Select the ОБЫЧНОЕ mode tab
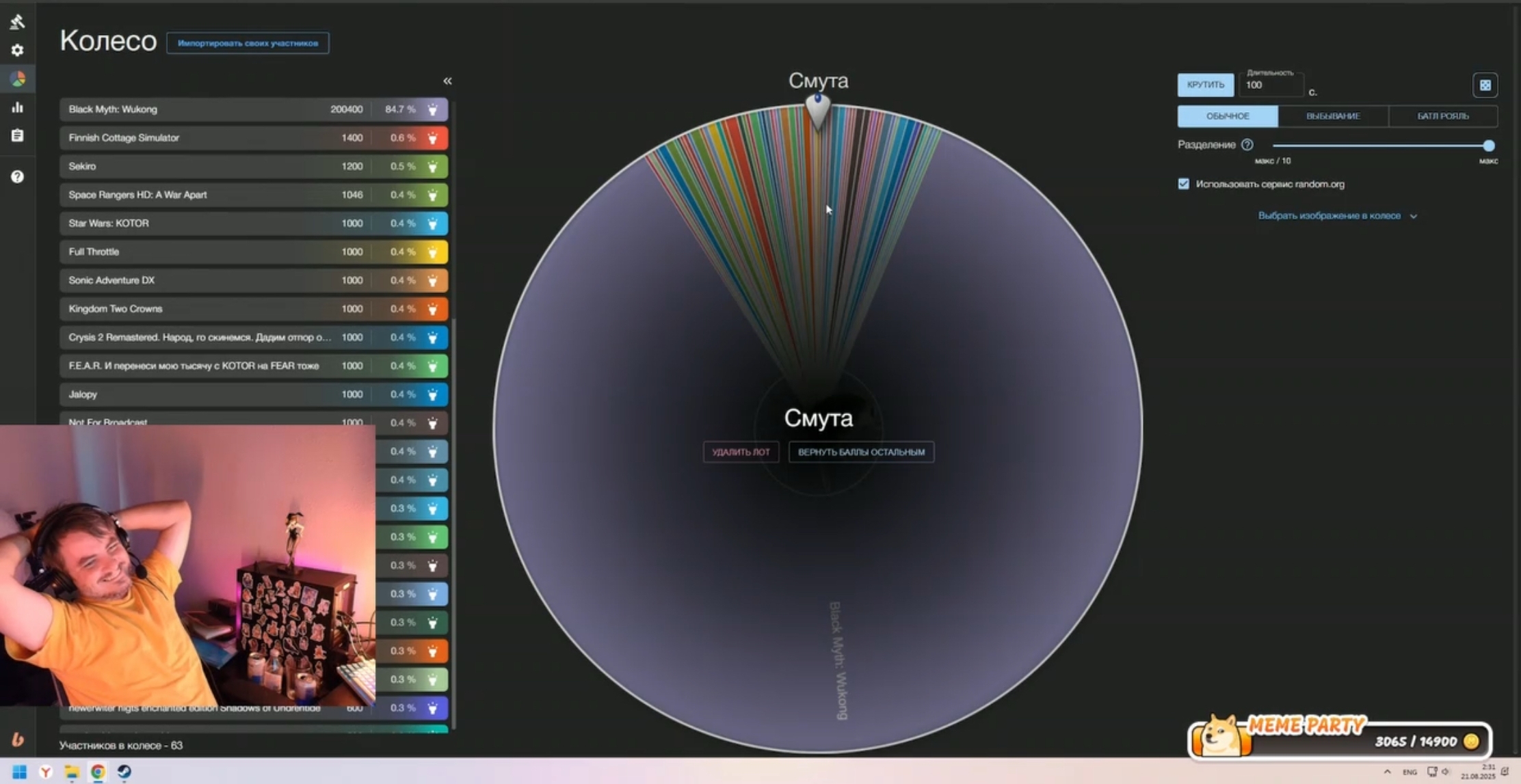Viewport: 1521px width, 784px height. coord(1227,116)
